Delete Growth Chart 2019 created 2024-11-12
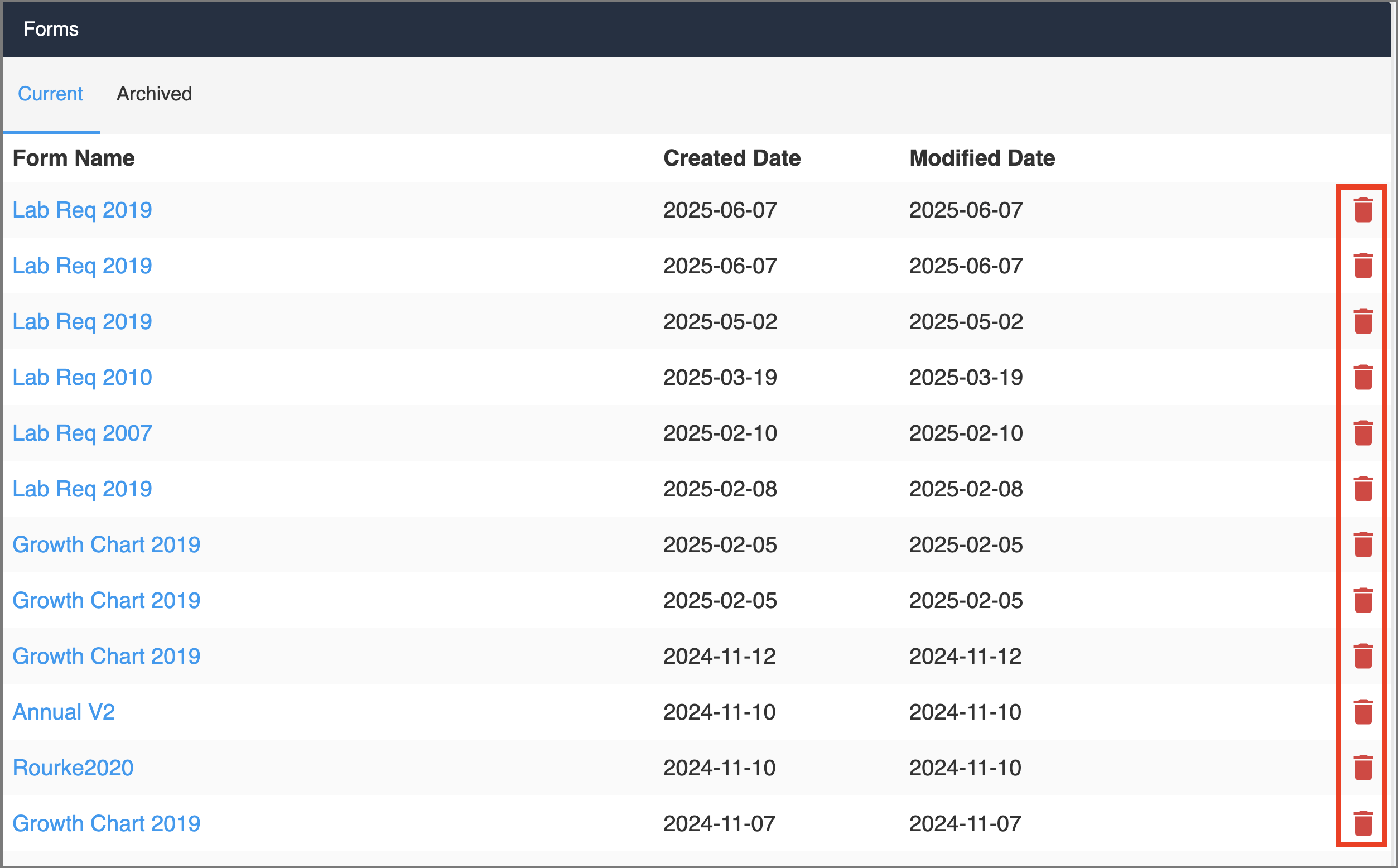1398x868 pixels. pyautogui.click(x=1362, y=657)
